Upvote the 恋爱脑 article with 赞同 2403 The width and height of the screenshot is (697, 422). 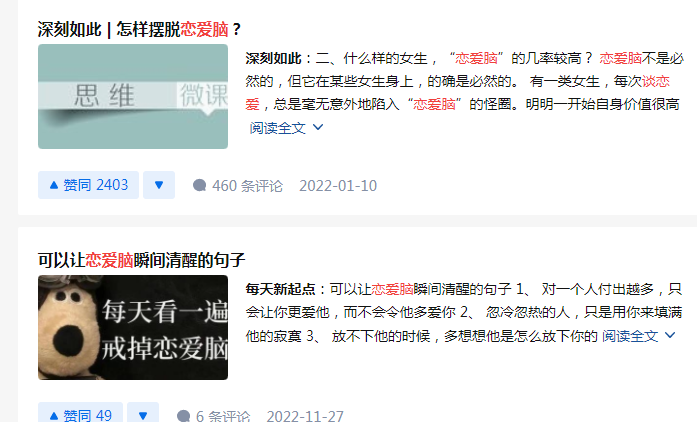pos(88,185)
